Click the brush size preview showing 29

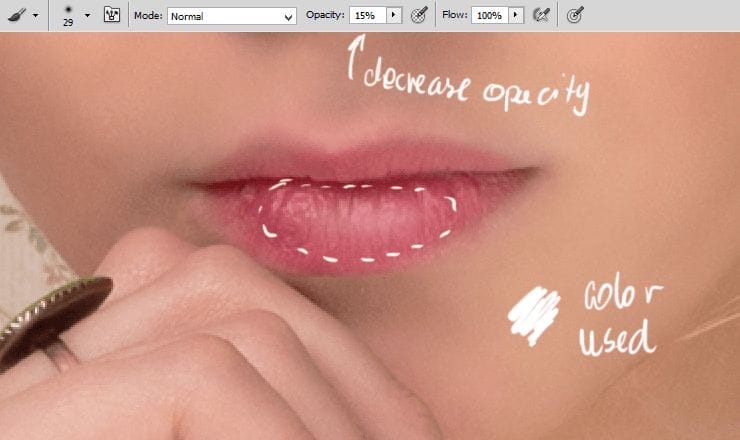(x=68, y=16)
